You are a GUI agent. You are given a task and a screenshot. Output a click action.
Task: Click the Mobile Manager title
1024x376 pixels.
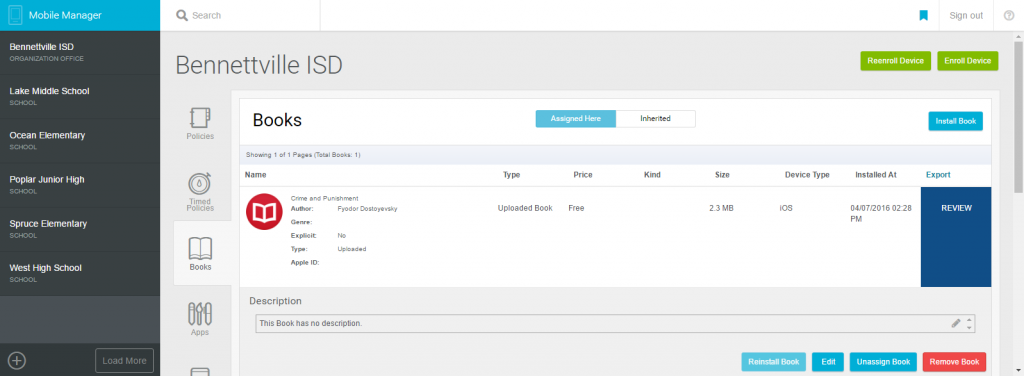[65, 15]
